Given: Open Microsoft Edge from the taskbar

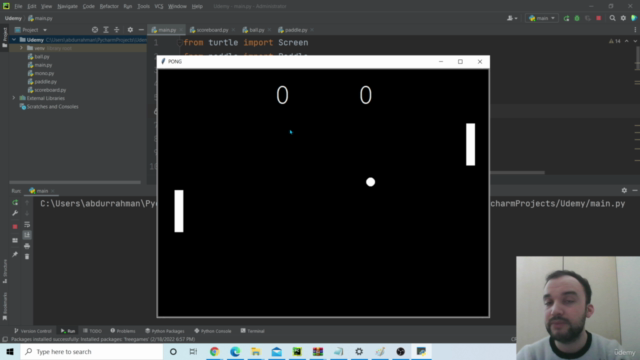Looking at the screenshot, I should click(x=235, y=351).
